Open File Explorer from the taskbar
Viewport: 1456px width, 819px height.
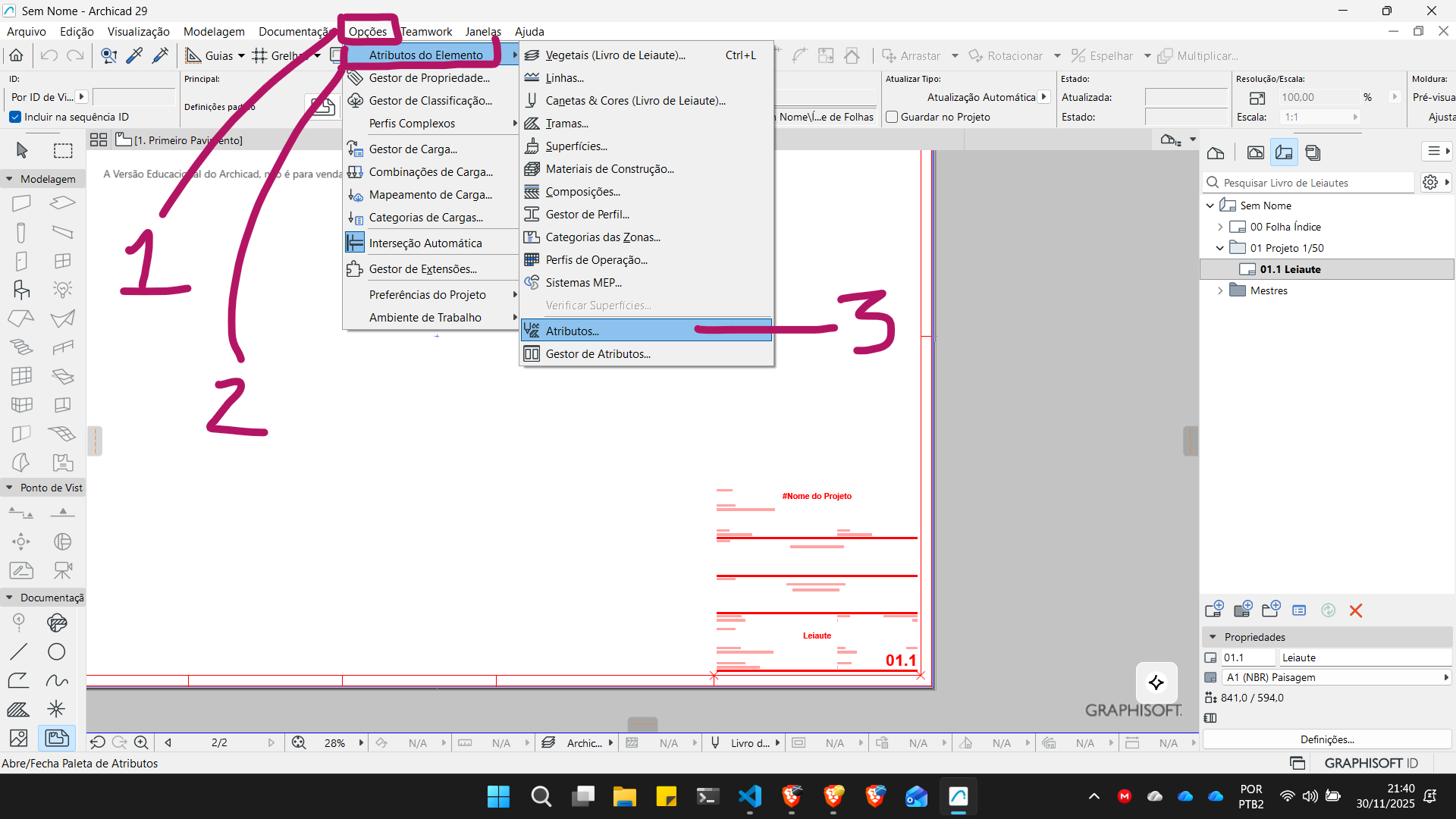coord(624,796)
